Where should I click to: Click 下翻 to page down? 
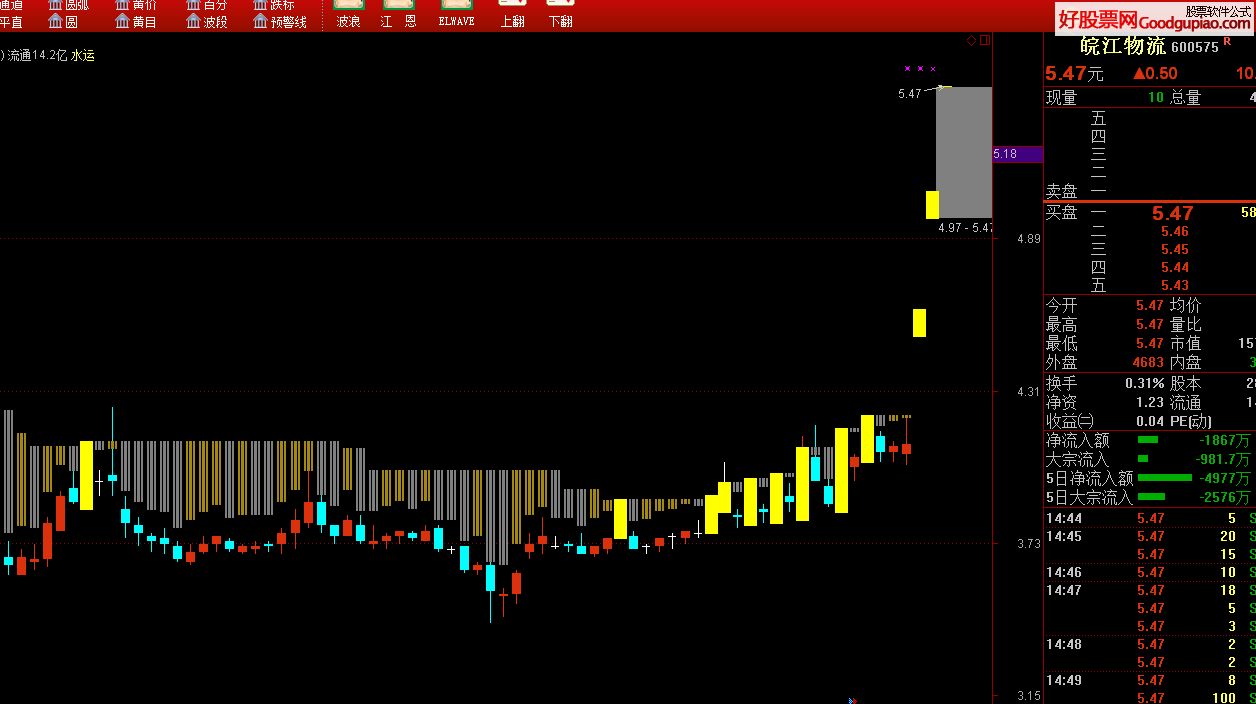tap(561, 14)
